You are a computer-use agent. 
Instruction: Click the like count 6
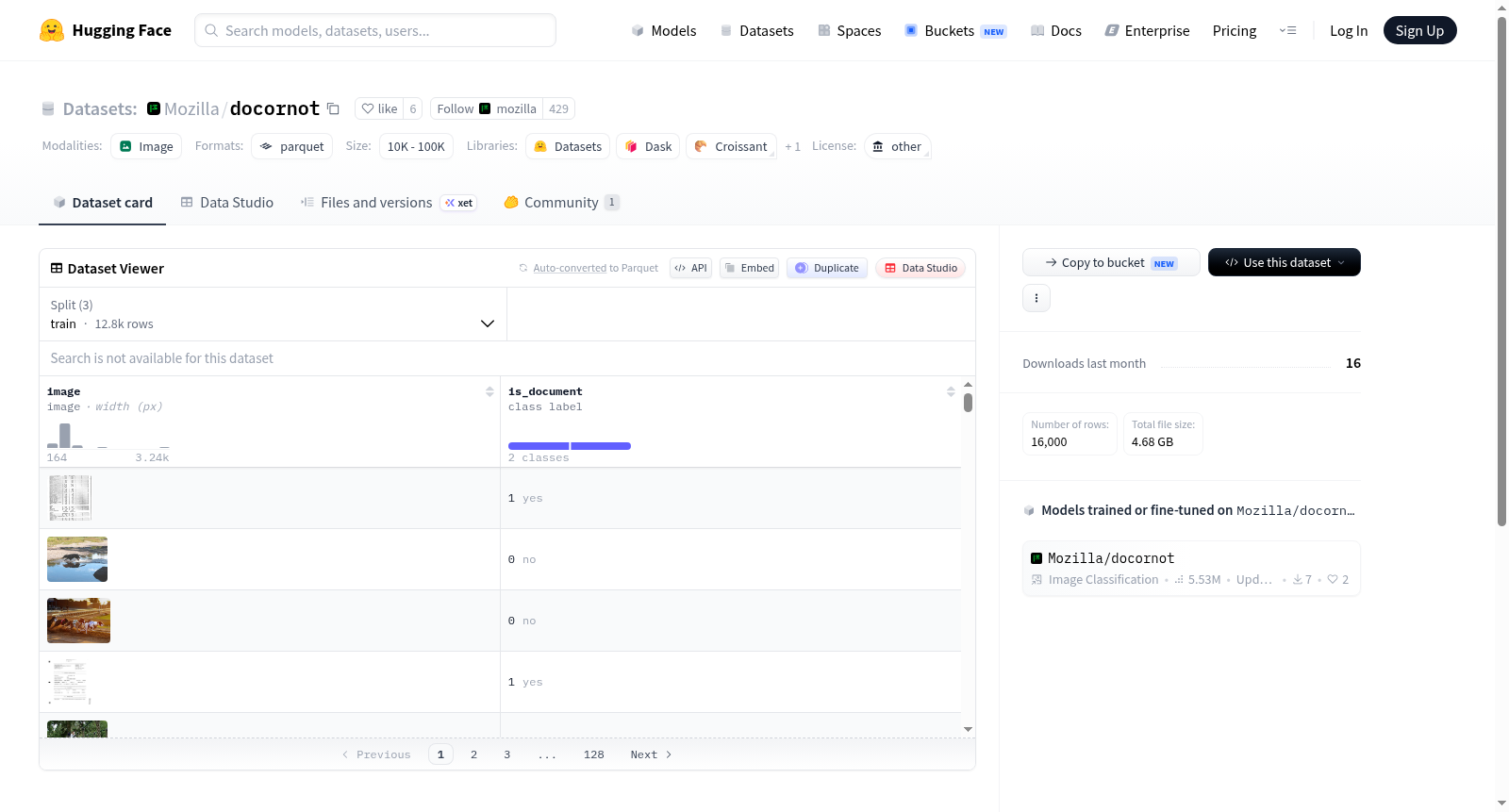tap(413, 108)
